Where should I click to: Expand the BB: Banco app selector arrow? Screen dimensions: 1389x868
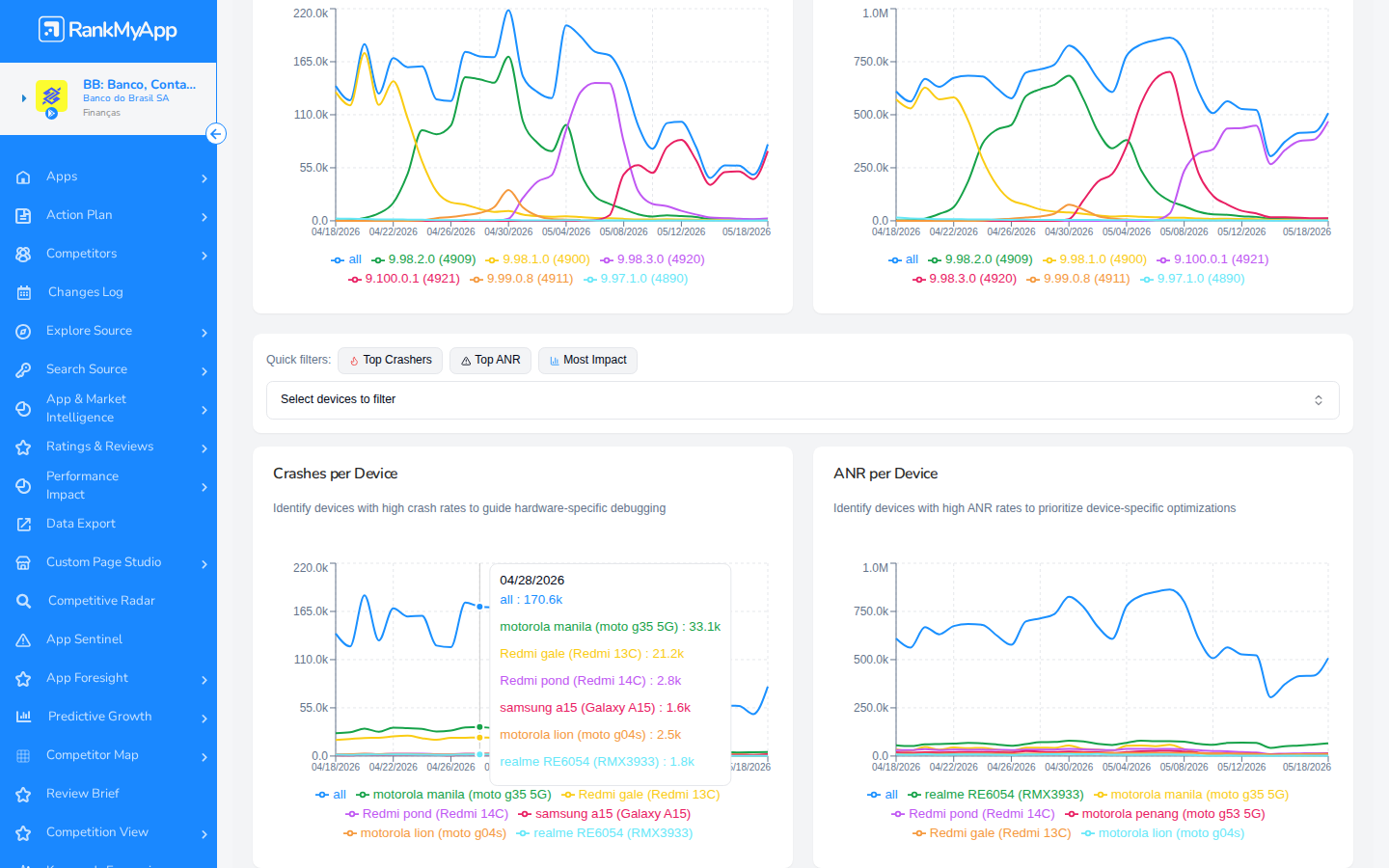point(24,98)
